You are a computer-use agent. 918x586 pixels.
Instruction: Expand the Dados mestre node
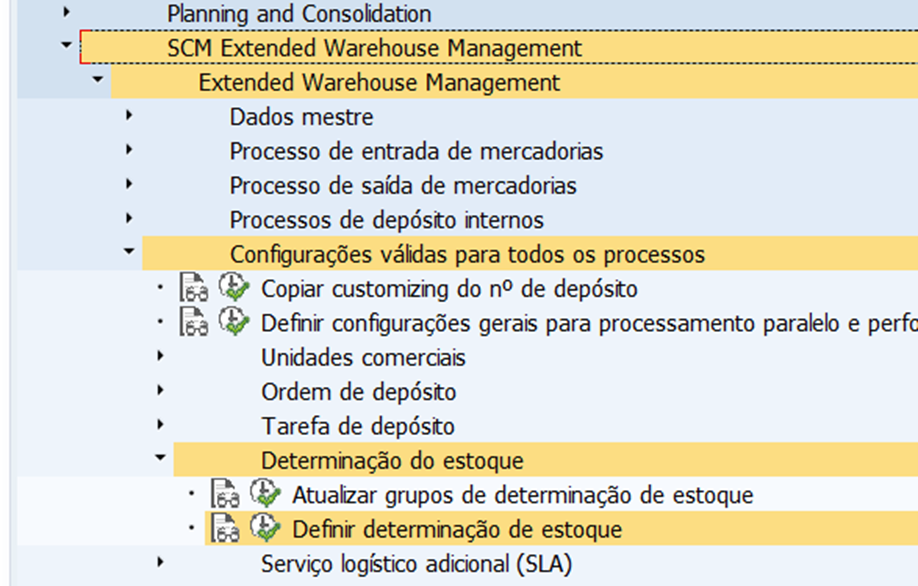pyautogui.click(x=129, y=115)
